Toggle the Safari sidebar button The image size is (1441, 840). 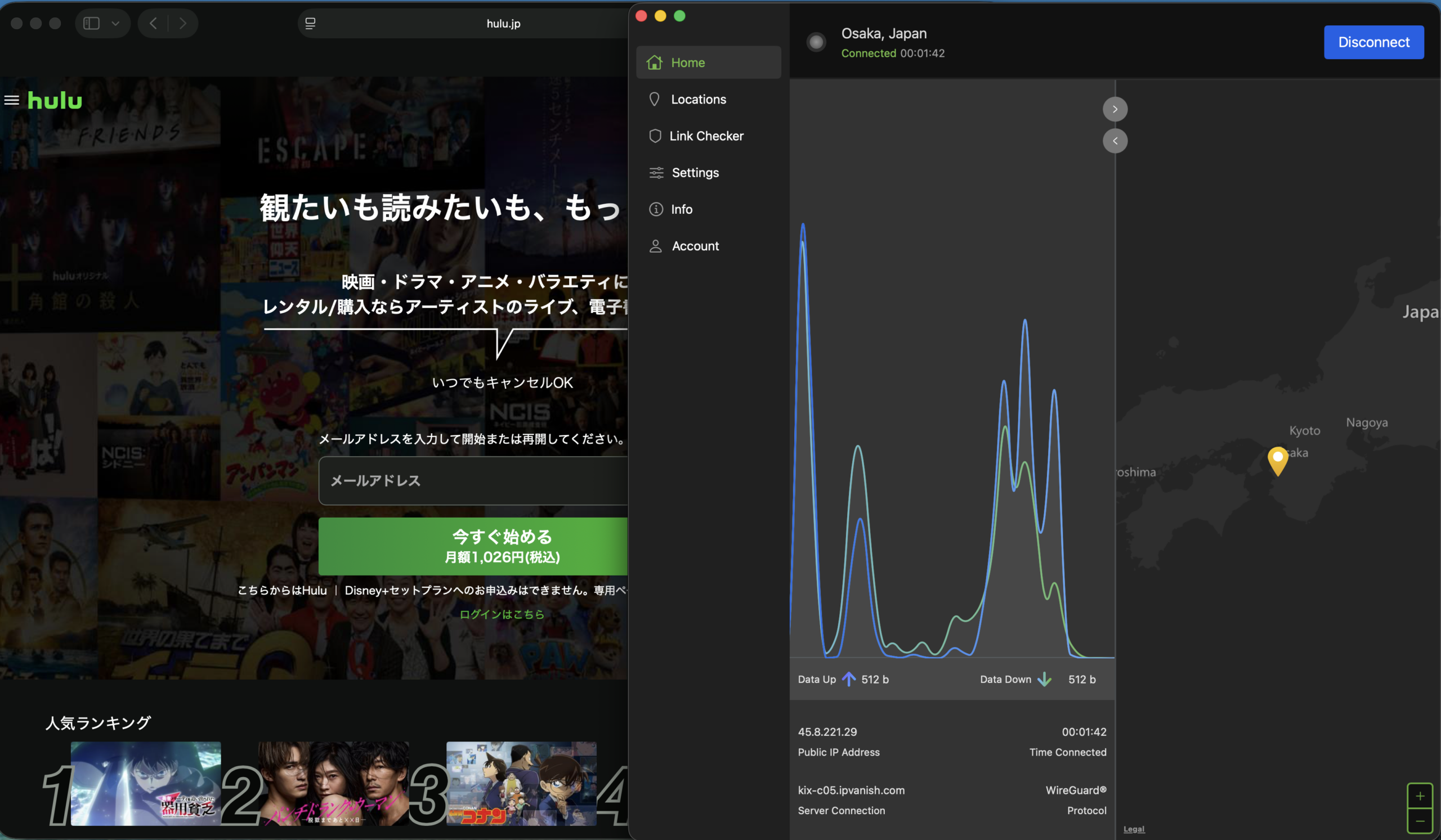(92, 24)
